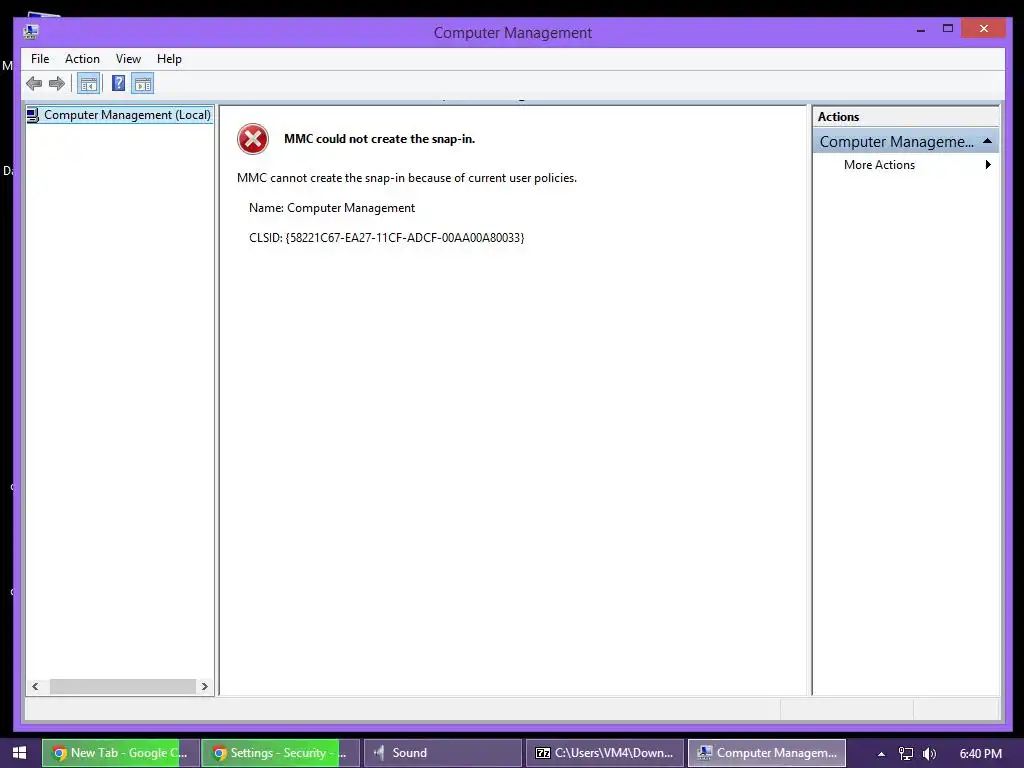Collapse the Computer Management section in Actions pane

click(x=987, y=141)
